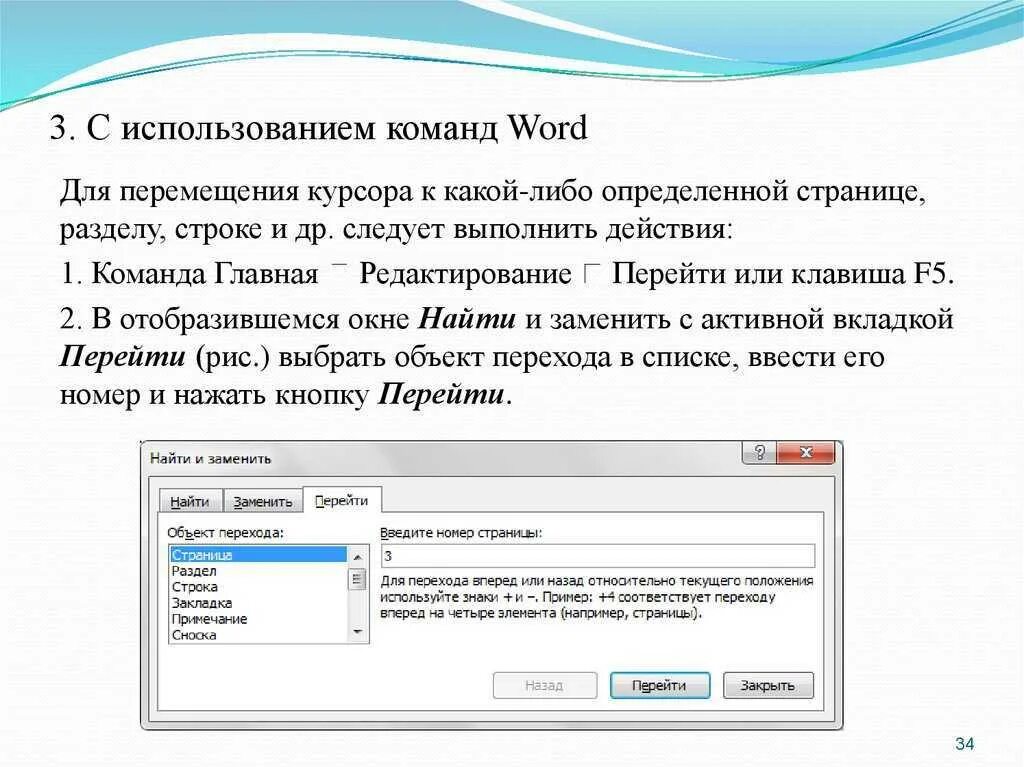Click the Перейти button
Image resolution: width=1024 pixels, height=767 pixels.
[x=660, y=685]
